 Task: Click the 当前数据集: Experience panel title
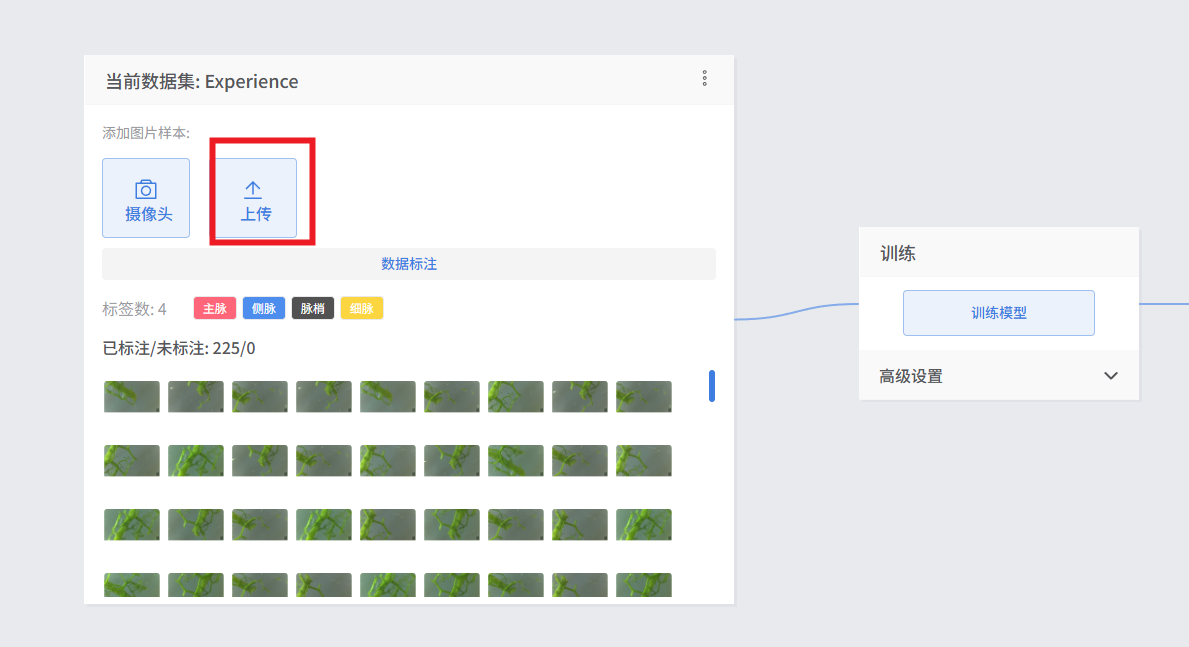point(202,81)
